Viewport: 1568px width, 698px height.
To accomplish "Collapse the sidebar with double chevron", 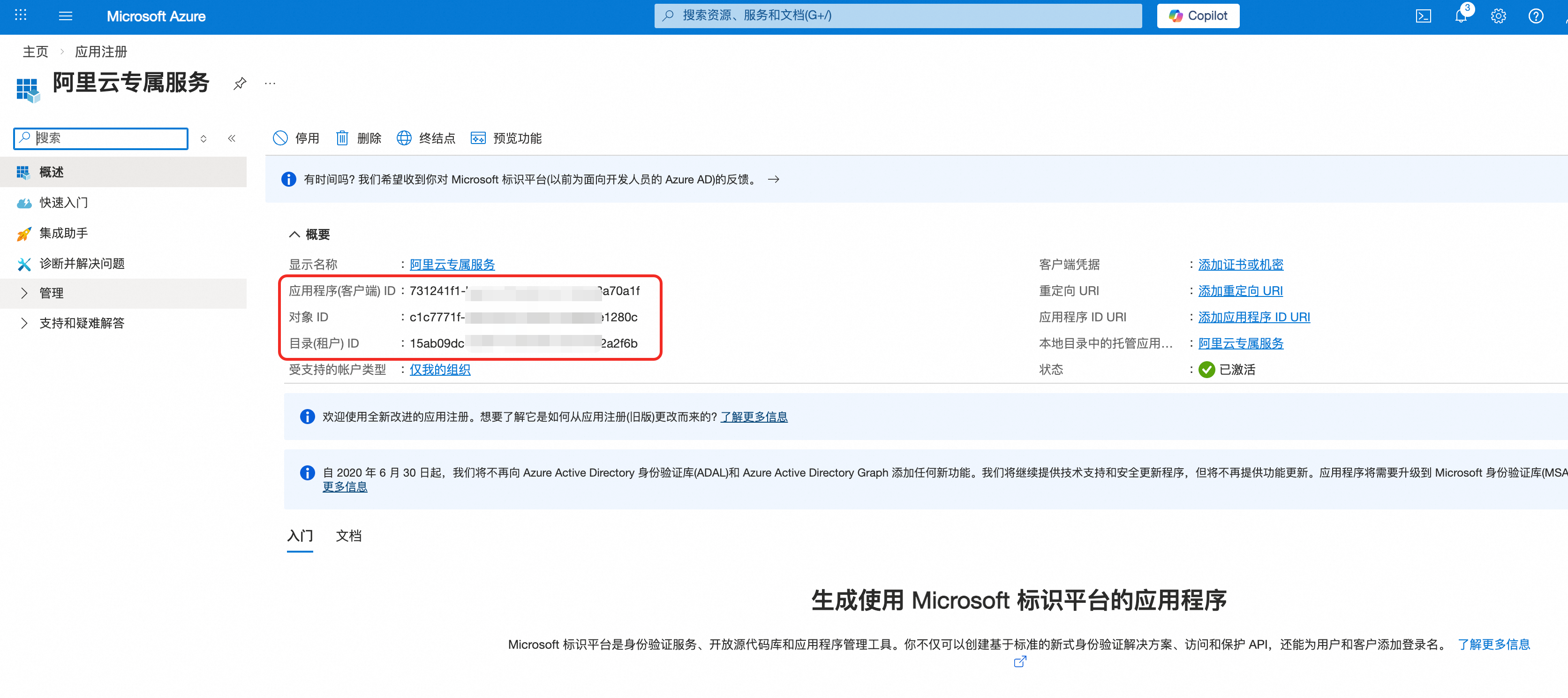I will pyautogui.click(x=231, y=138).
